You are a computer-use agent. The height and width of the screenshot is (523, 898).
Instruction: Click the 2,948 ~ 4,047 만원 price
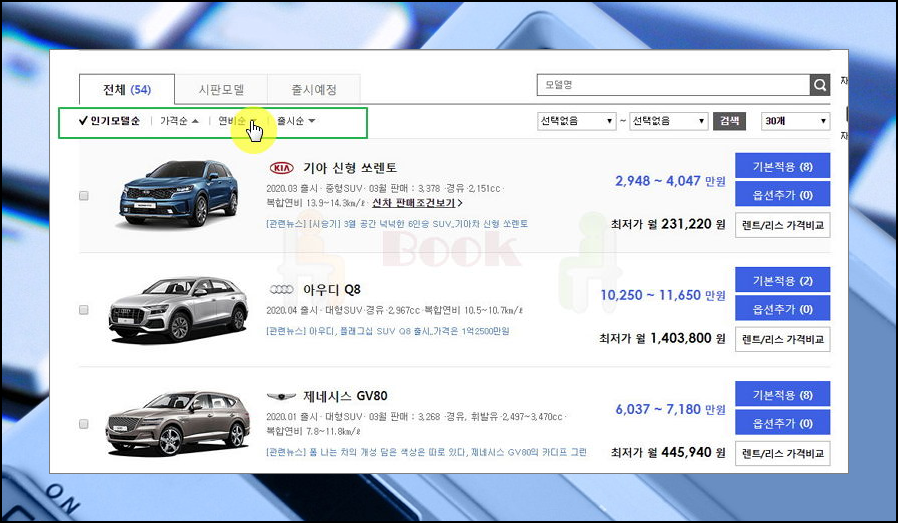click(670, 181)
